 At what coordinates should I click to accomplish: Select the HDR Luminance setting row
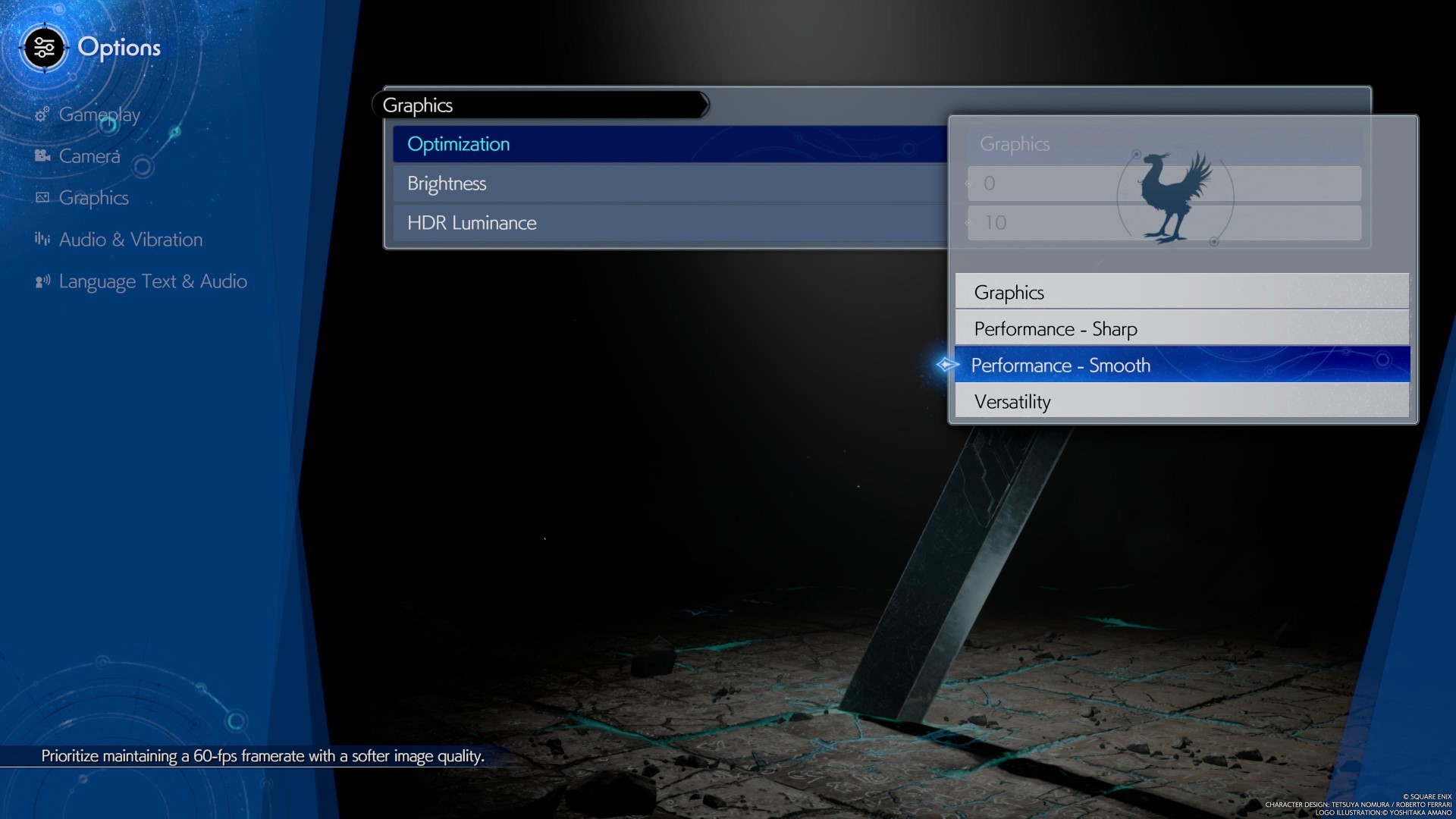click(x=670, y=223)
